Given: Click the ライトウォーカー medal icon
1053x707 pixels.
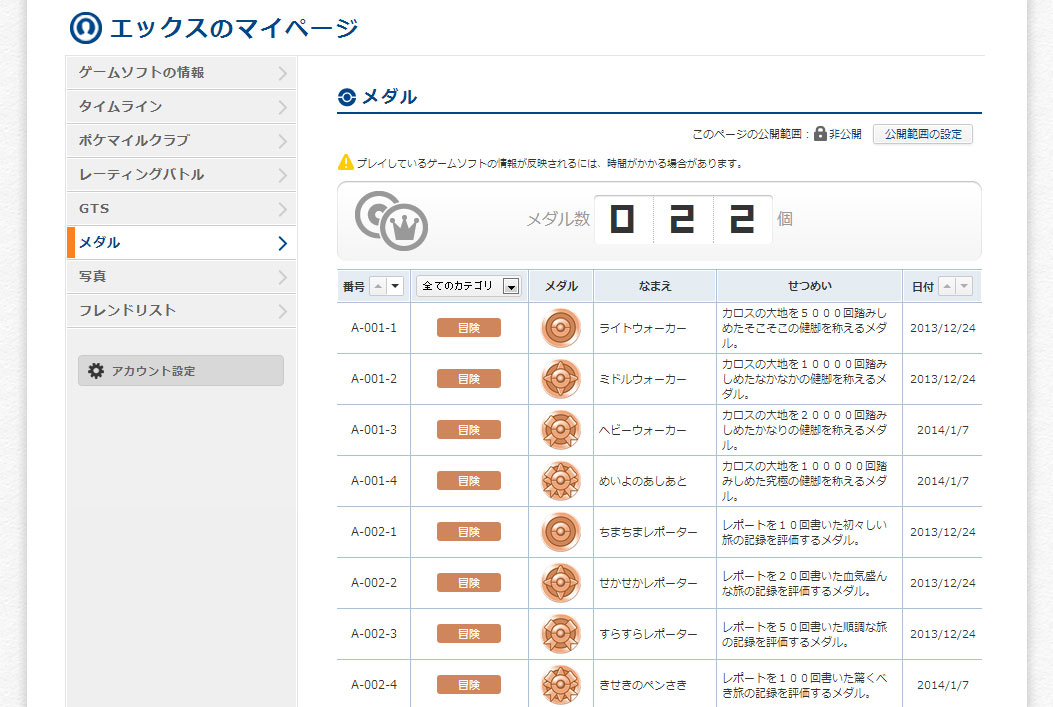Looking at the screenshot, I should [561, 328].
